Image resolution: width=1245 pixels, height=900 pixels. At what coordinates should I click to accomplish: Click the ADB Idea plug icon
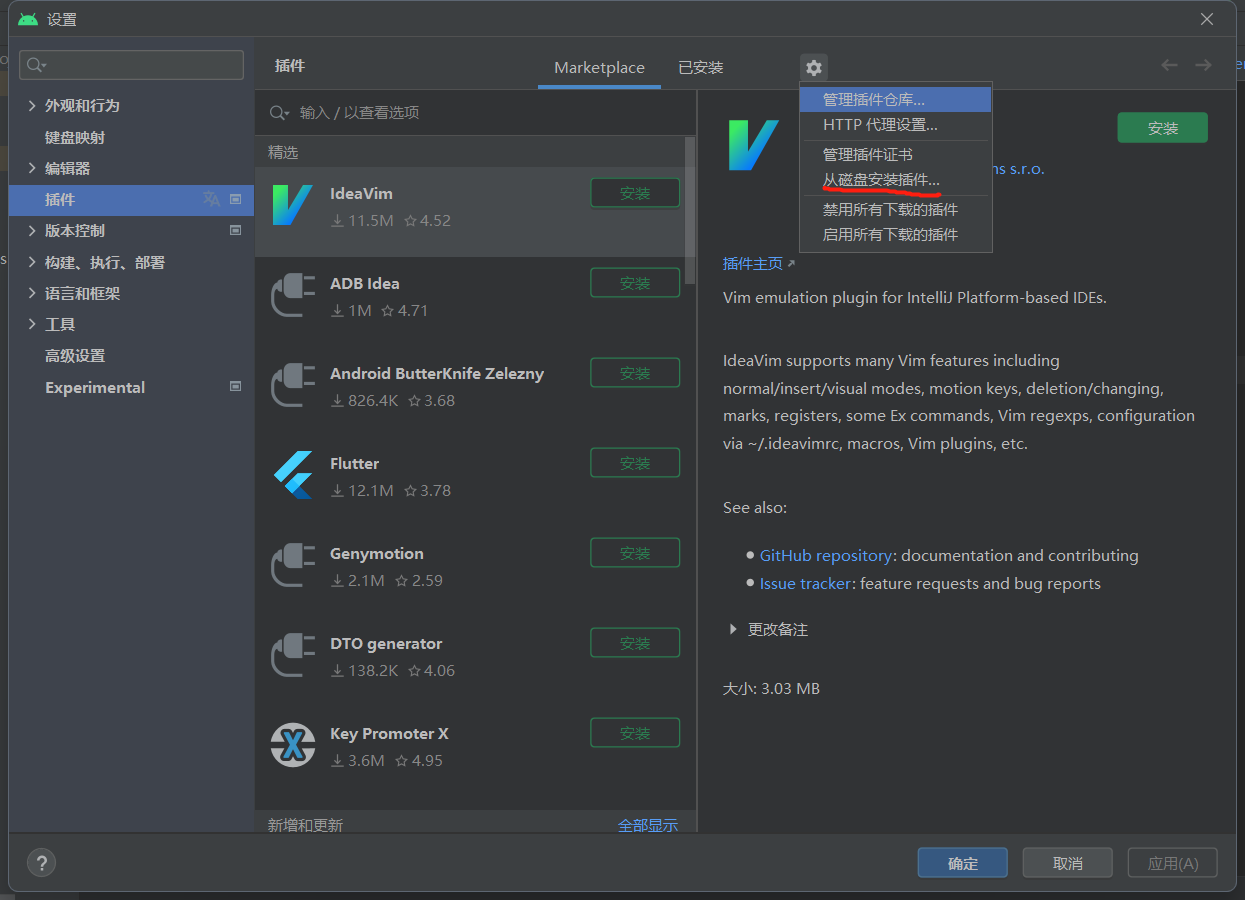coord(293,295)
